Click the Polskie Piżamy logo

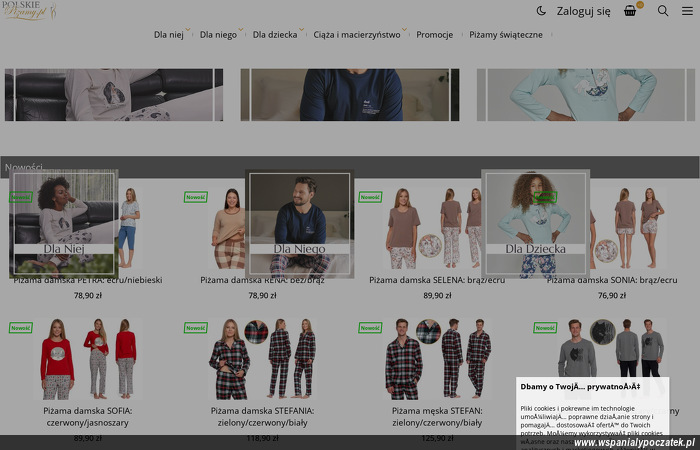[x=28, y=11]
